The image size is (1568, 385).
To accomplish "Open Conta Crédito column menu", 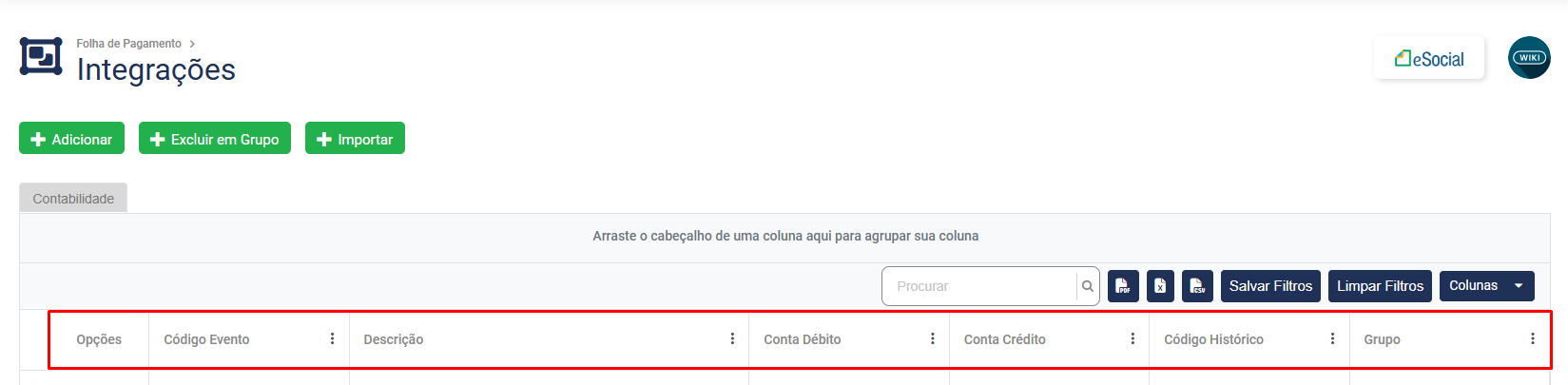I will pos(1132,338).
